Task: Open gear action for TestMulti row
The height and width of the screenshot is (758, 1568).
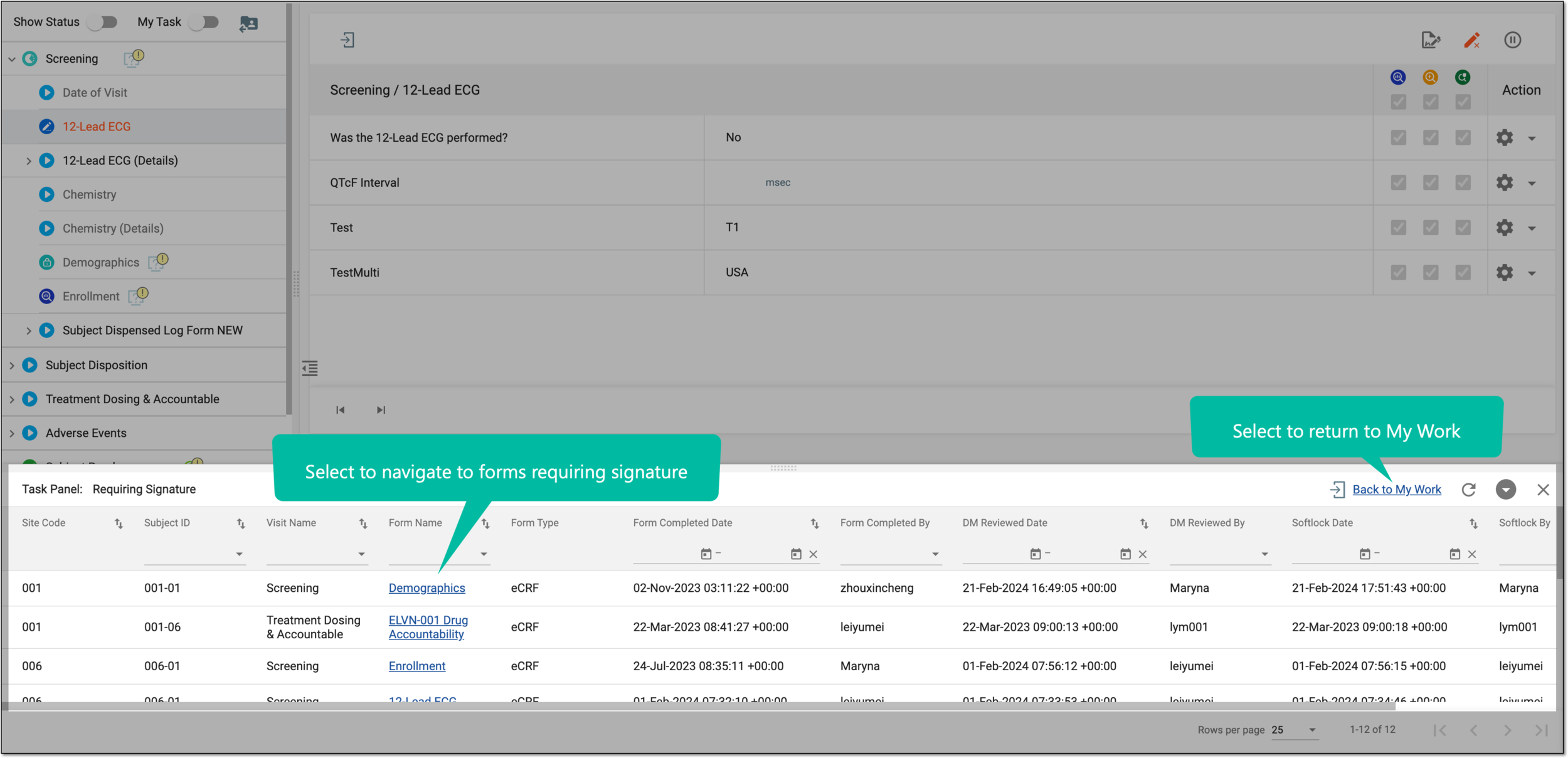Action: tap(1504, 272)
